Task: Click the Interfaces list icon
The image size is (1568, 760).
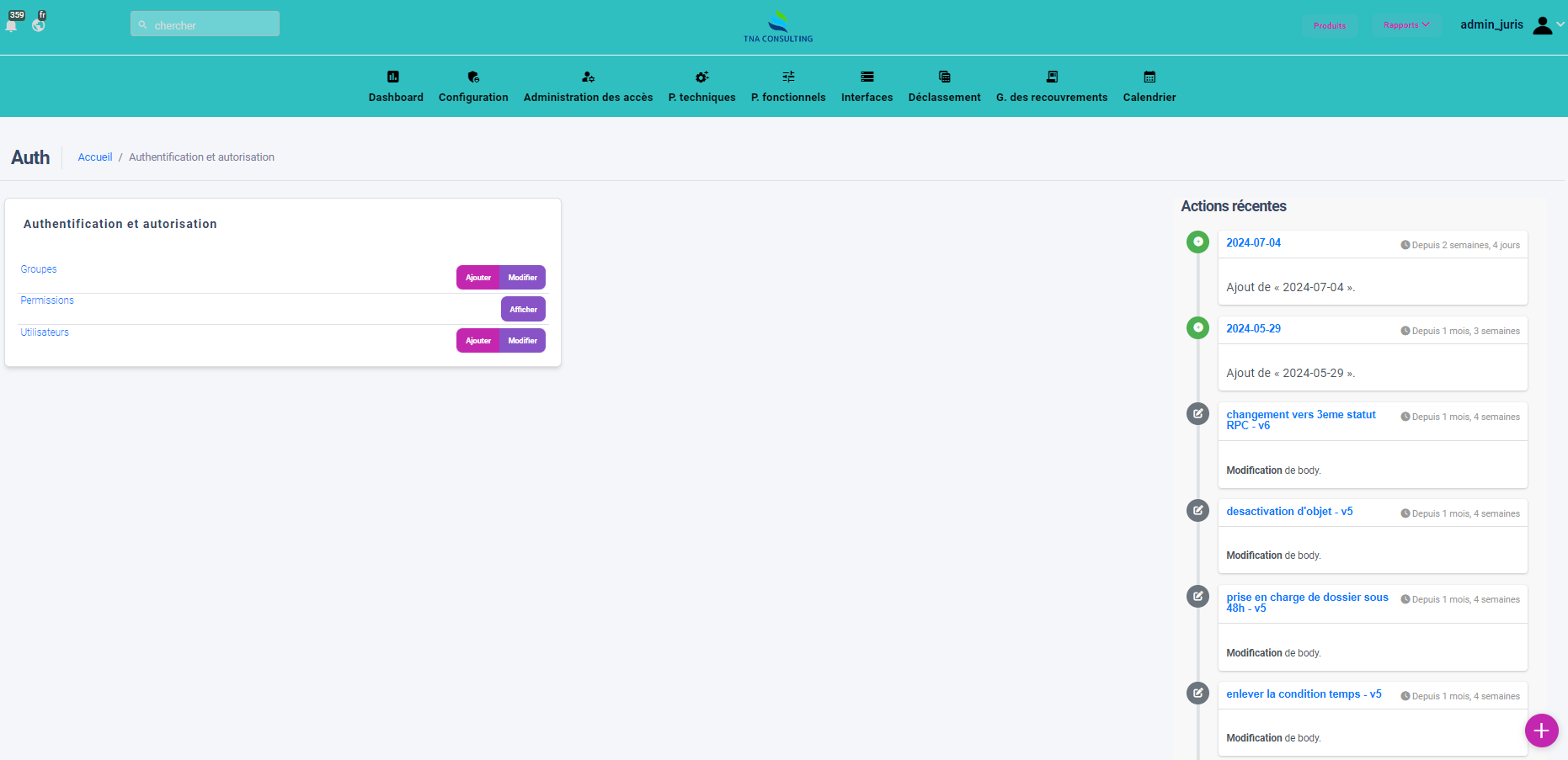Action: [x=867, y=77]
